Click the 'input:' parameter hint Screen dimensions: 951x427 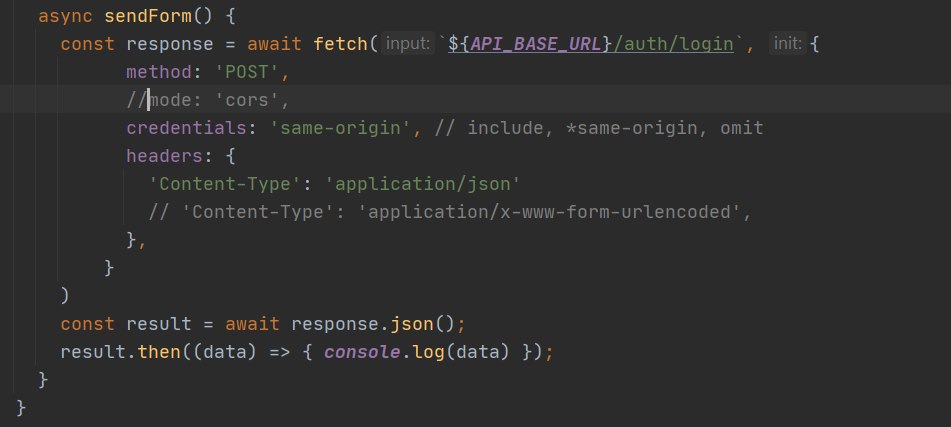pyautogui.click(x=408, y=44)
